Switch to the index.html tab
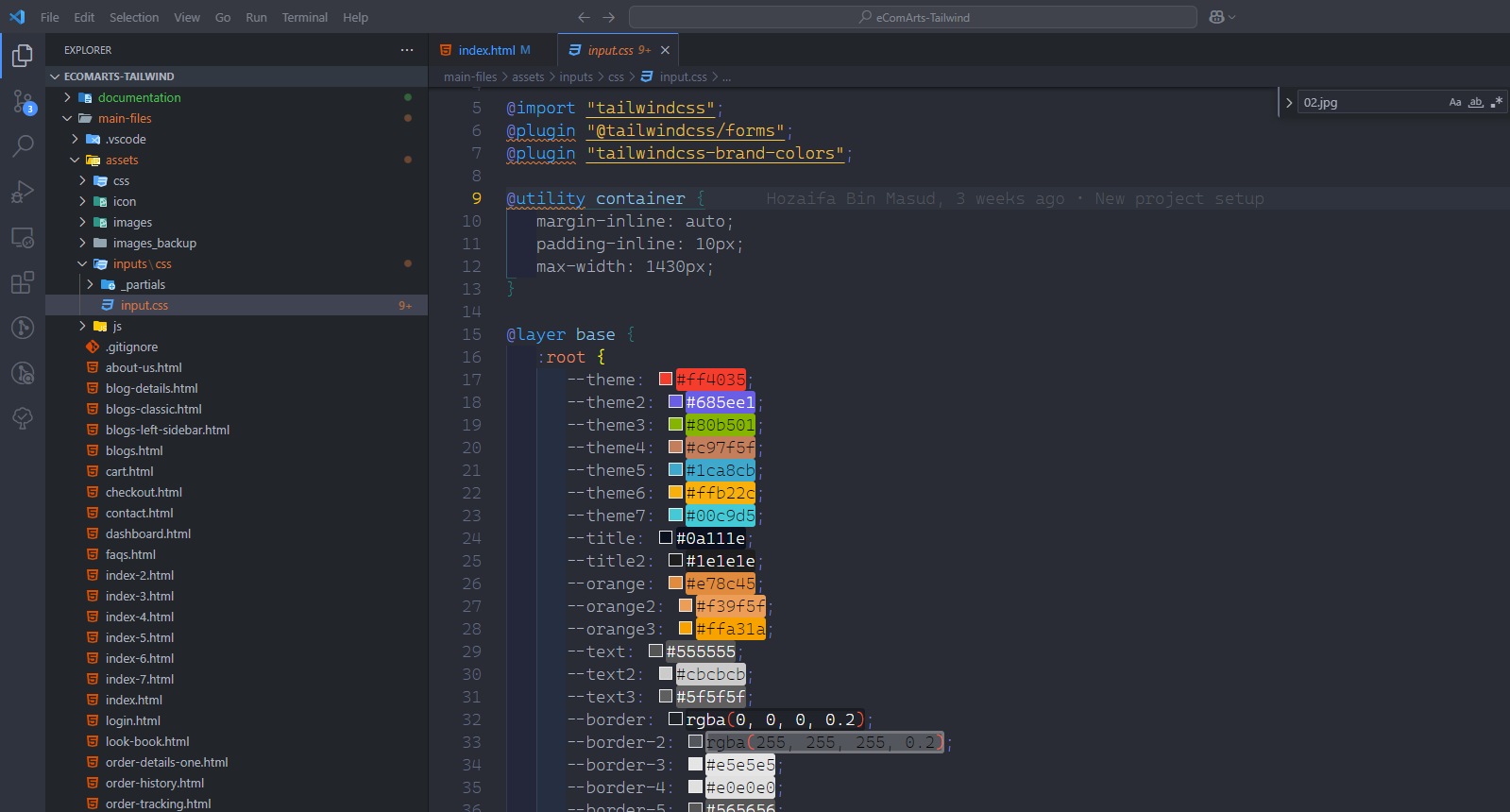The image size is (1510, 812). (486, 50)
